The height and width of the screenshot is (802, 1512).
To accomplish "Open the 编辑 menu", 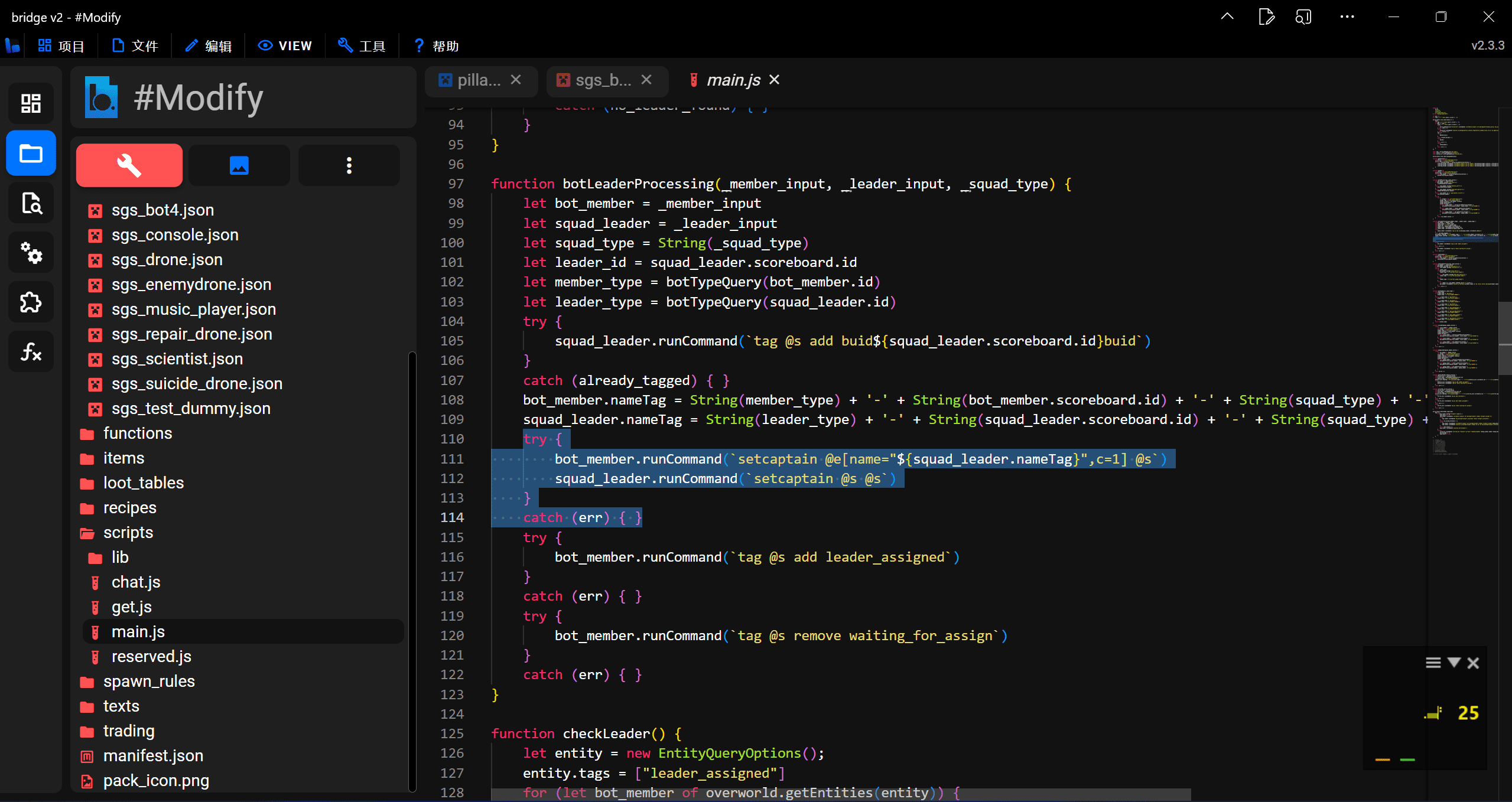I will 208,45.
